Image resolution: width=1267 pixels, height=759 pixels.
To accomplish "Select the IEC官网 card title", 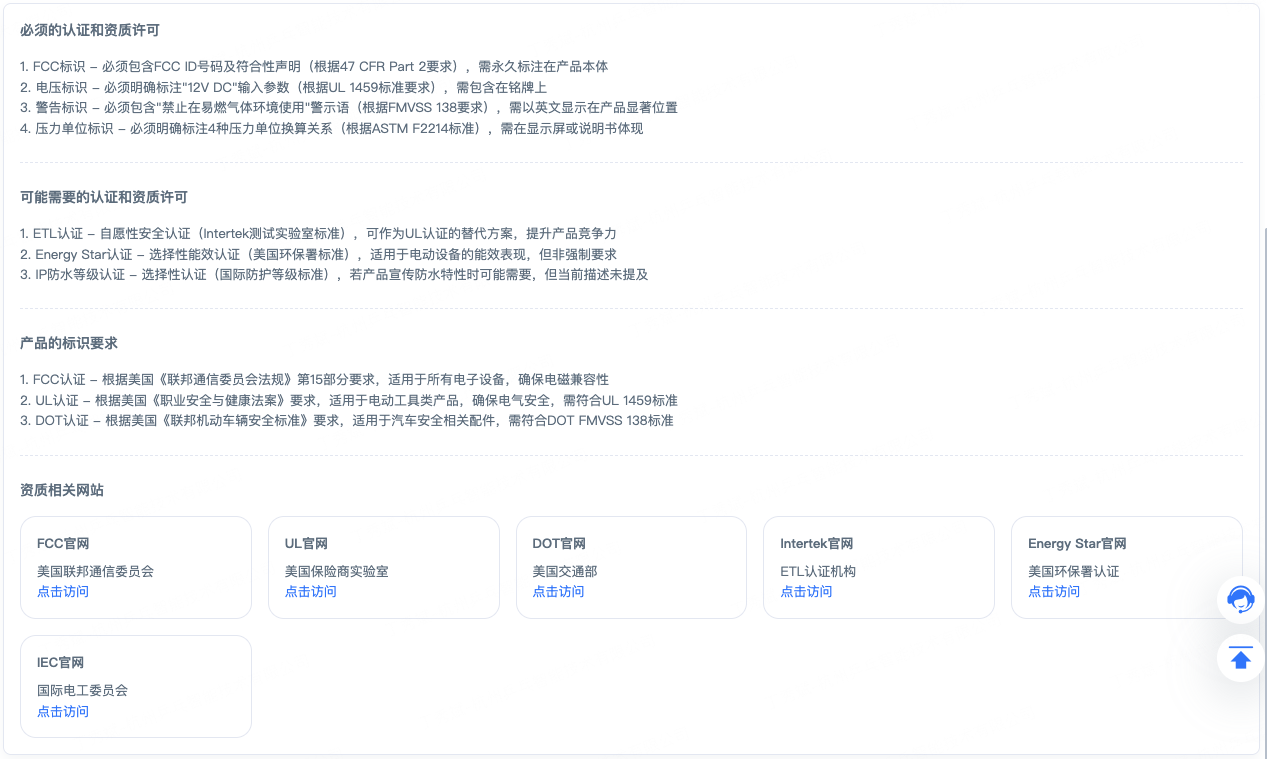I will click(x=61, y=663).
